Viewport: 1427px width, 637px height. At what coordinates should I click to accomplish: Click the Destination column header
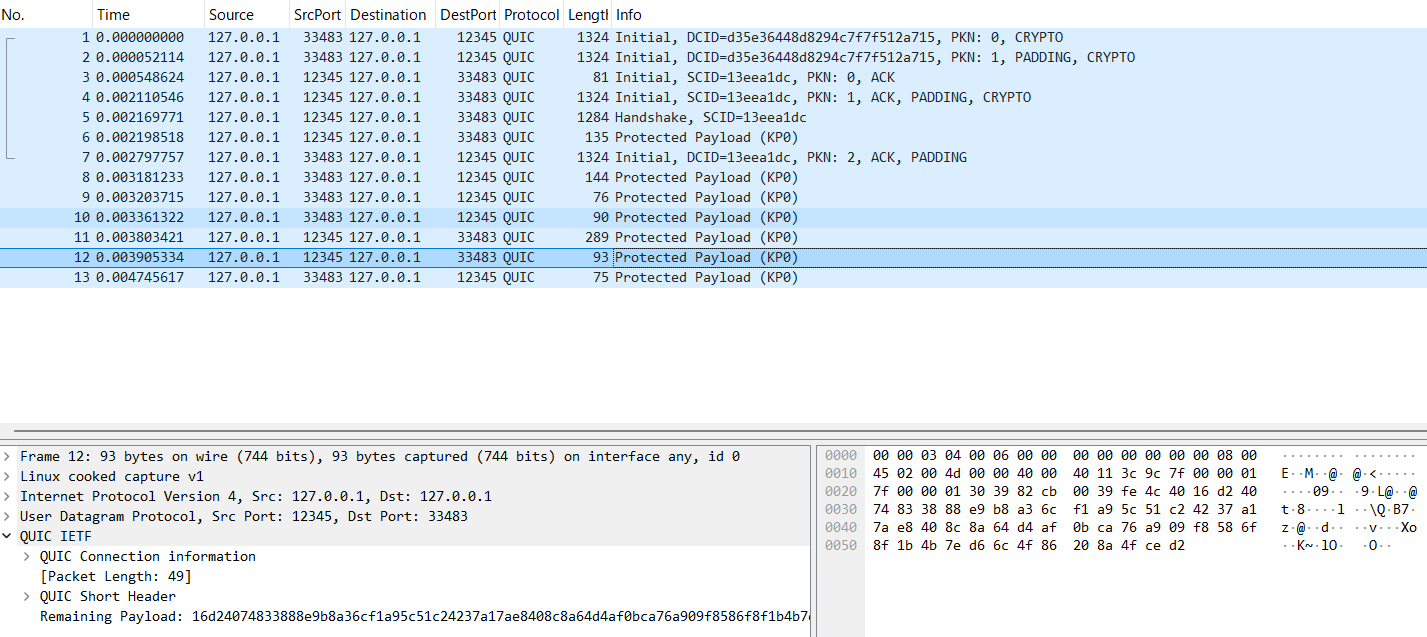[x=391, y=15]
